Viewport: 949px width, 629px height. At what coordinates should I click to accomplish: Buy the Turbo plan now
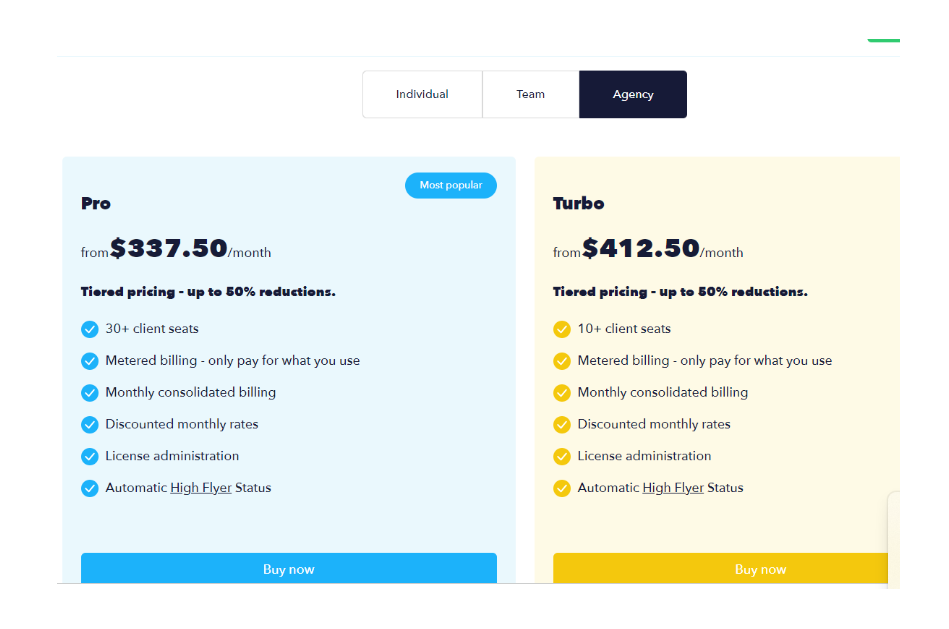(x=720, y=568)
